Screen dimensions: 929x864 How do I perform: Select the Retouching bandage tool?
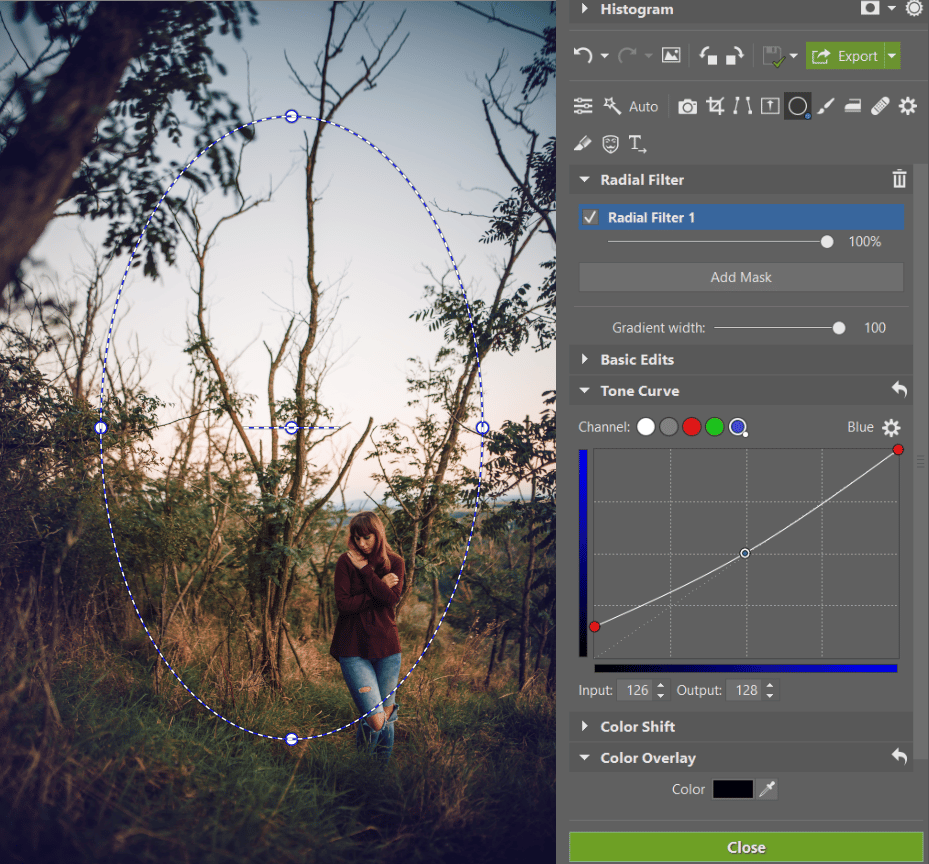click(880, 107)
